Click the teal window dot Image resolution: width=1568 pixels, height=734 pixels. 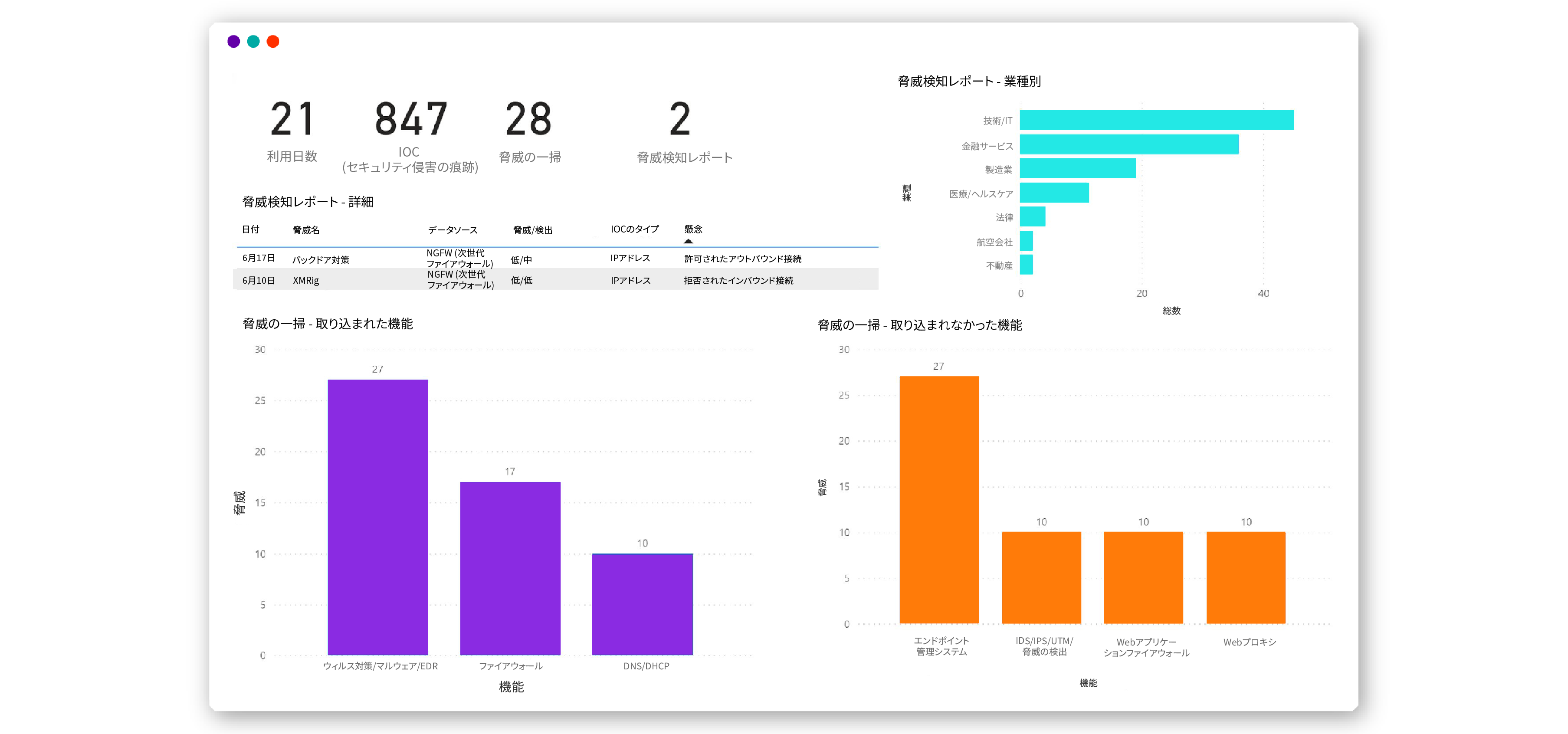(x=253, y=41)
